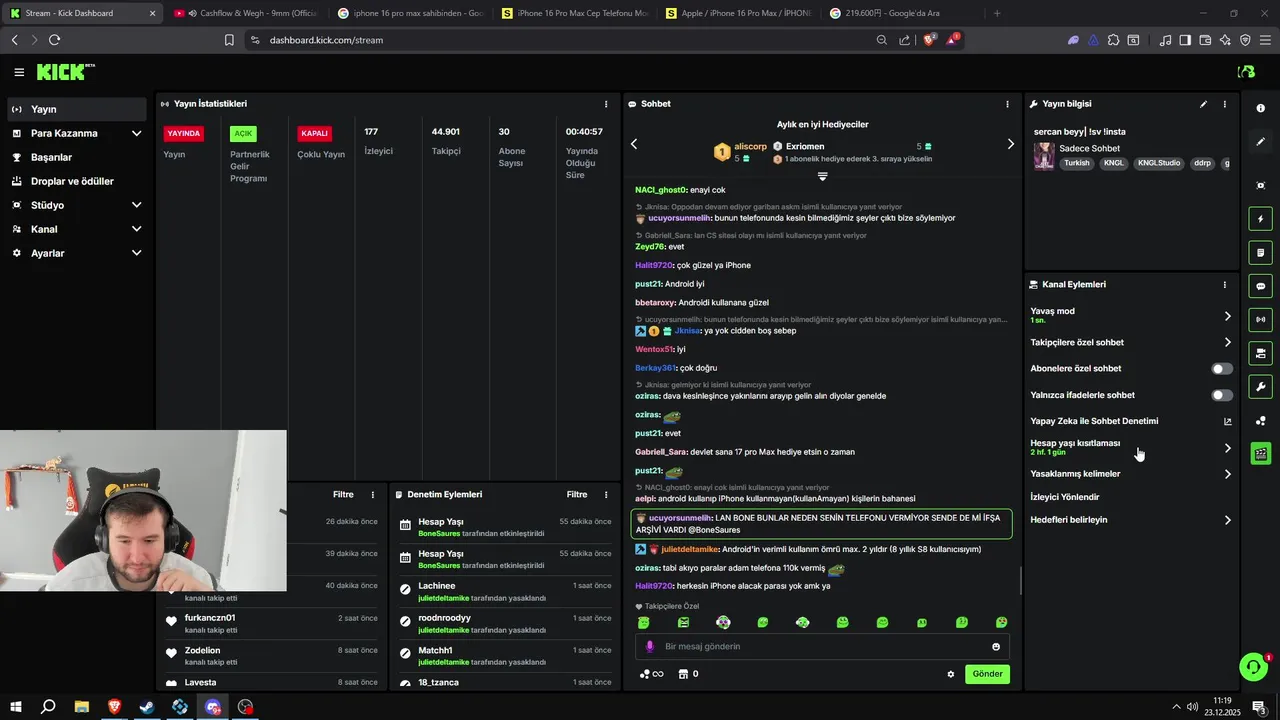Toggle Abonelere özel sohbet switch
The height and width of the screenshot is (720, 1280).
coord(1222,369)
